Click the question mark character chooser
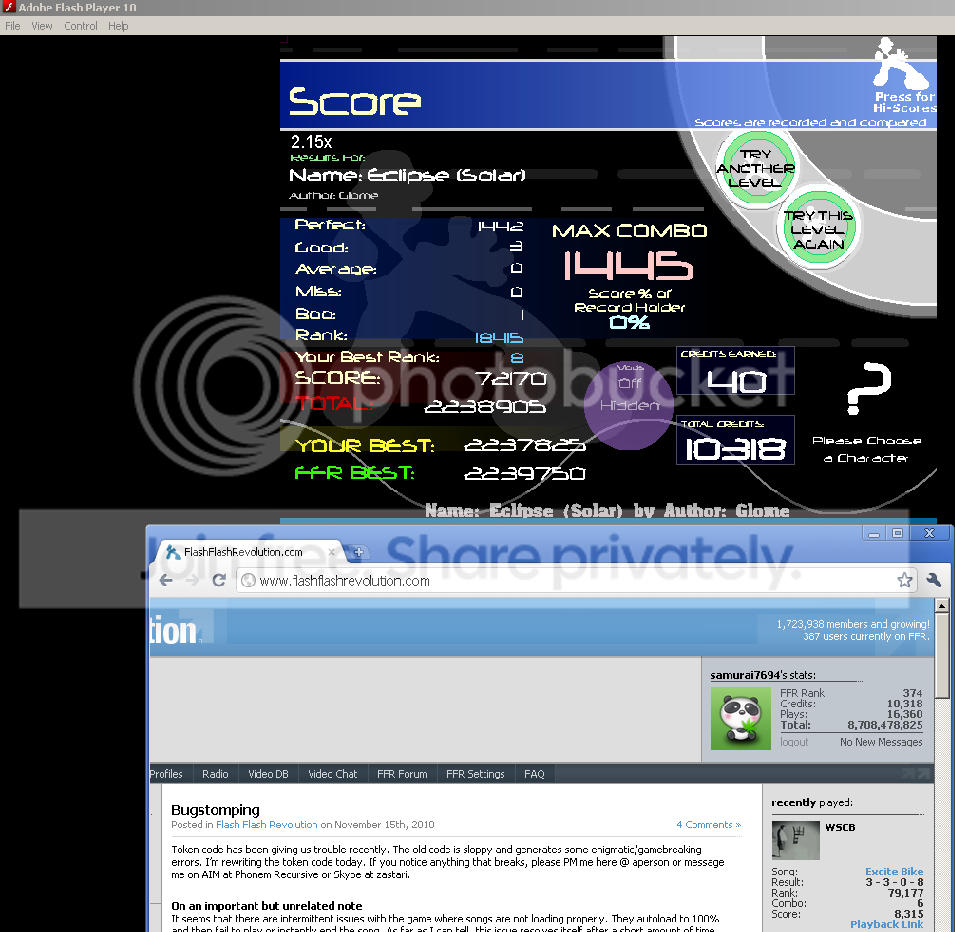The height and width of the screenshot is (932, 955). 867,388
